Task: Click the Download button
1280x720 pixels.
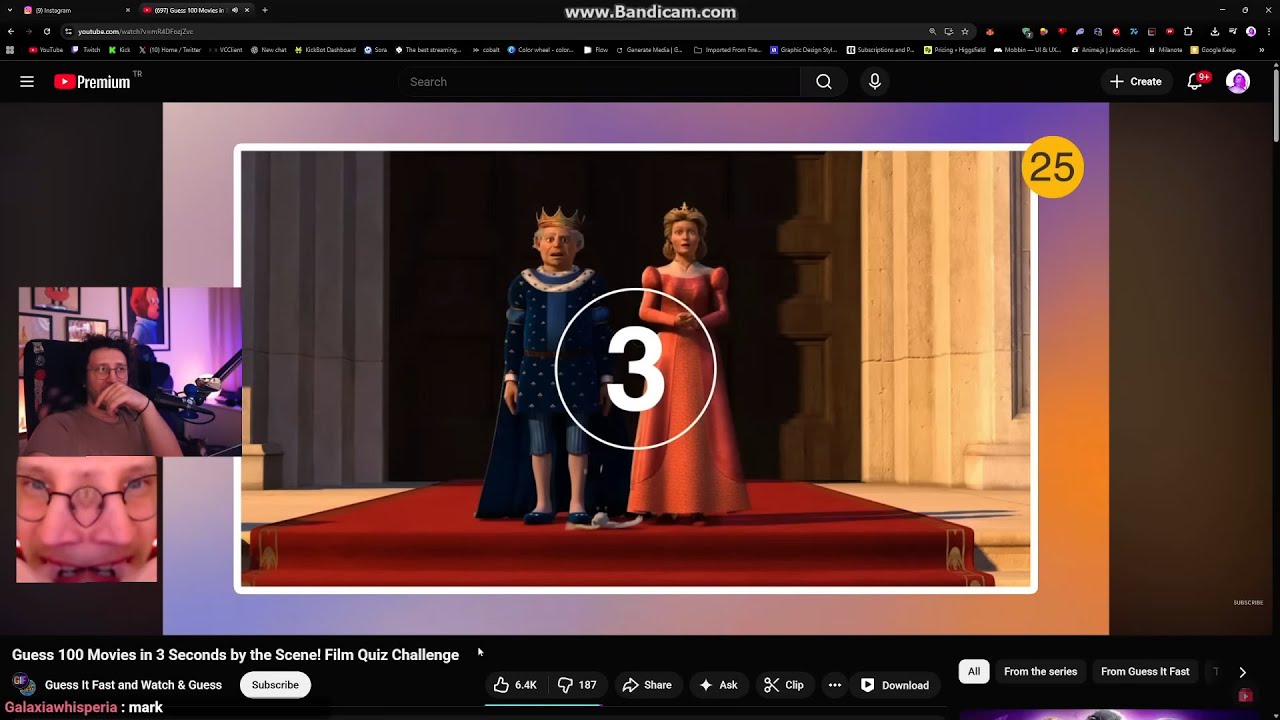Action: point(895,685)
